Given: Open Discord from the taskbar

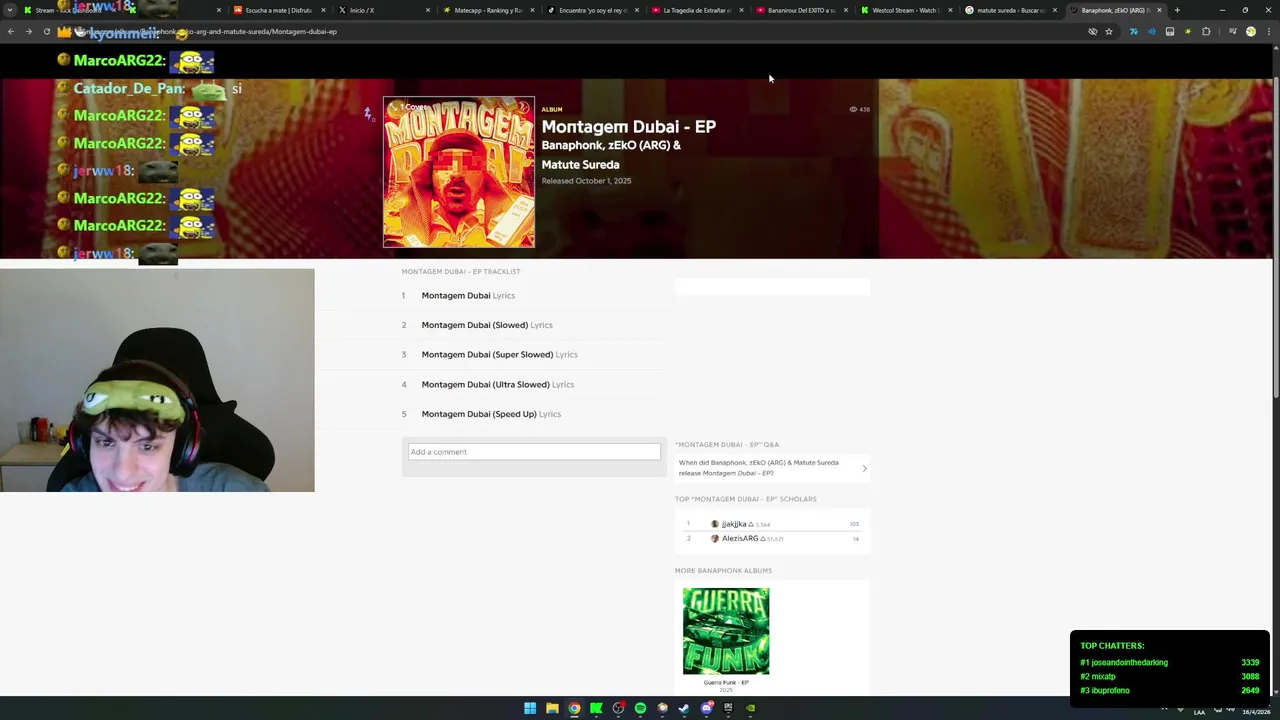Looking at the screenshot, I should tap(707, 708).
